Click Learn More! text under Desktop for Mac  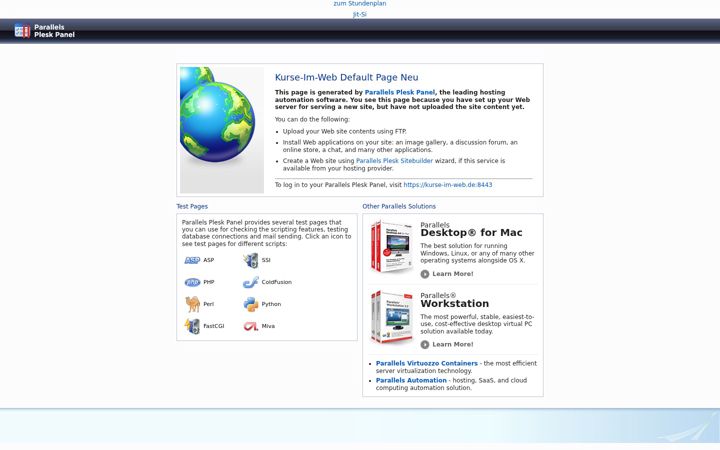452,274
